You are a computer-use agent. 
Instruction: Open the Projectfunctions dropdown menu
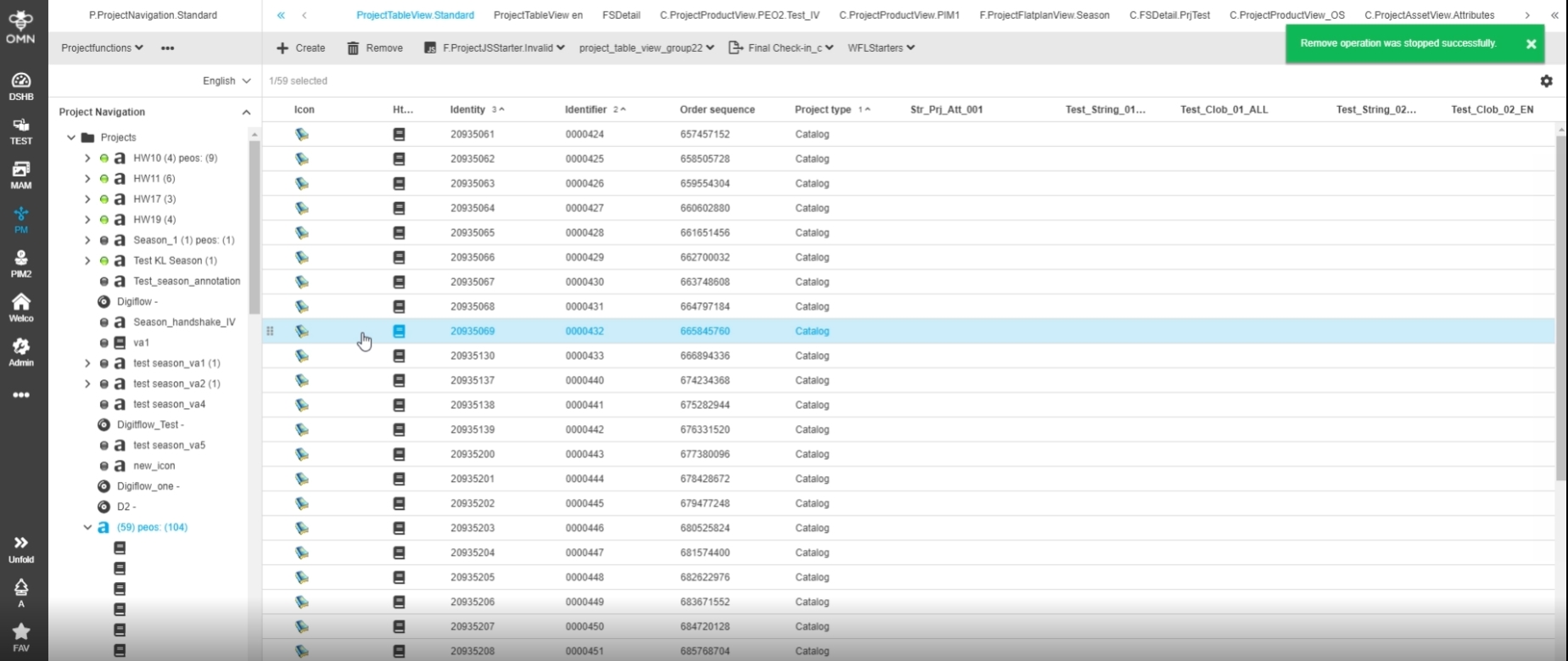pyautogui.click(x=102, y=48)
